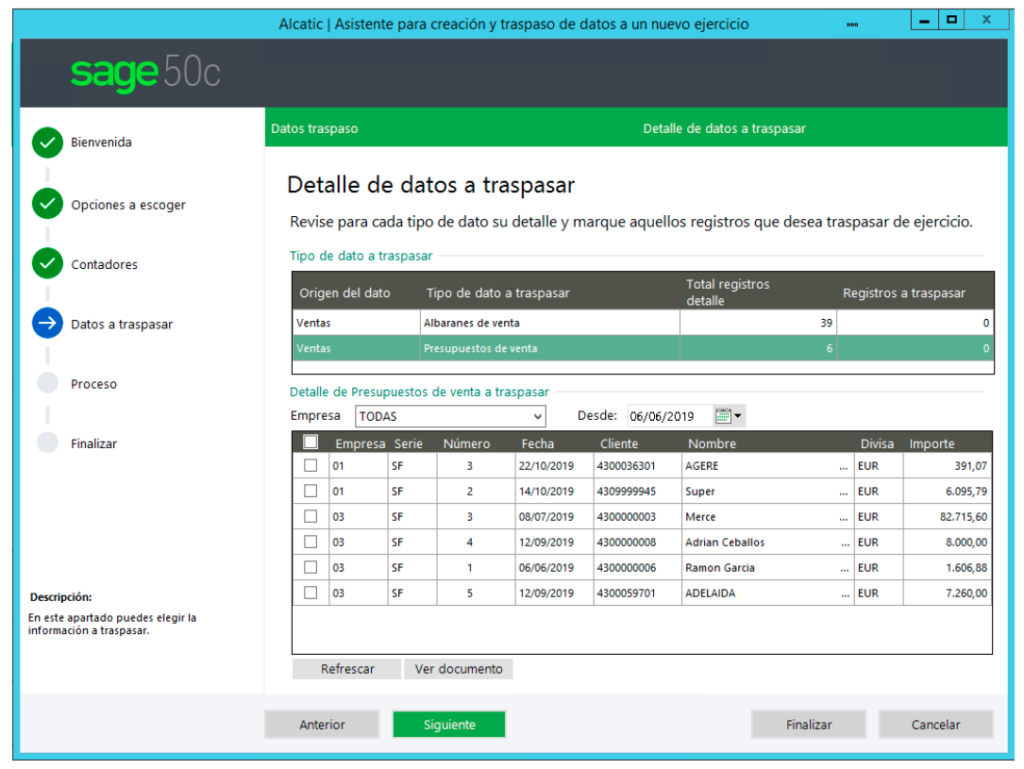
Task: Click the Total registros detalle header
Action: coord(728,292)
